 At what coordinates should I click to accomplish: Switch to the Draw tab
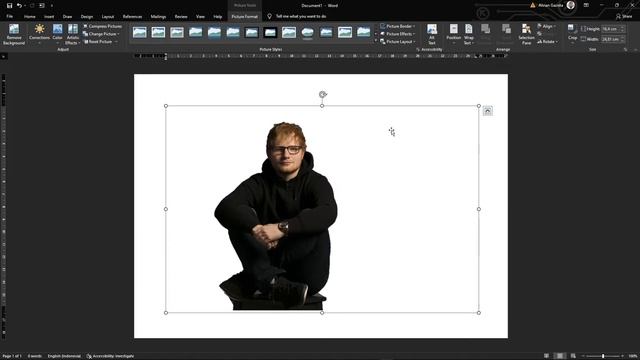[67, 16]
